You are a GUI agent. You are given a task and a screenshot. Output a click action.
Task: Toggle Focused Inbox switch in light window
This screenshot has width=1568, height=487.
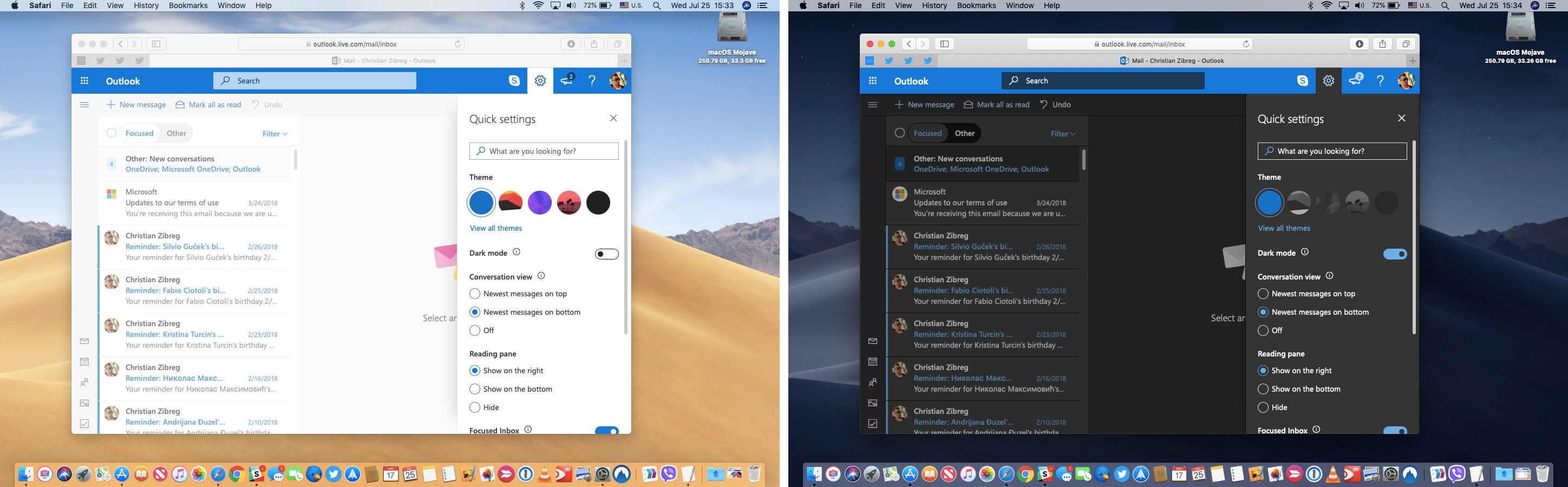607,431
